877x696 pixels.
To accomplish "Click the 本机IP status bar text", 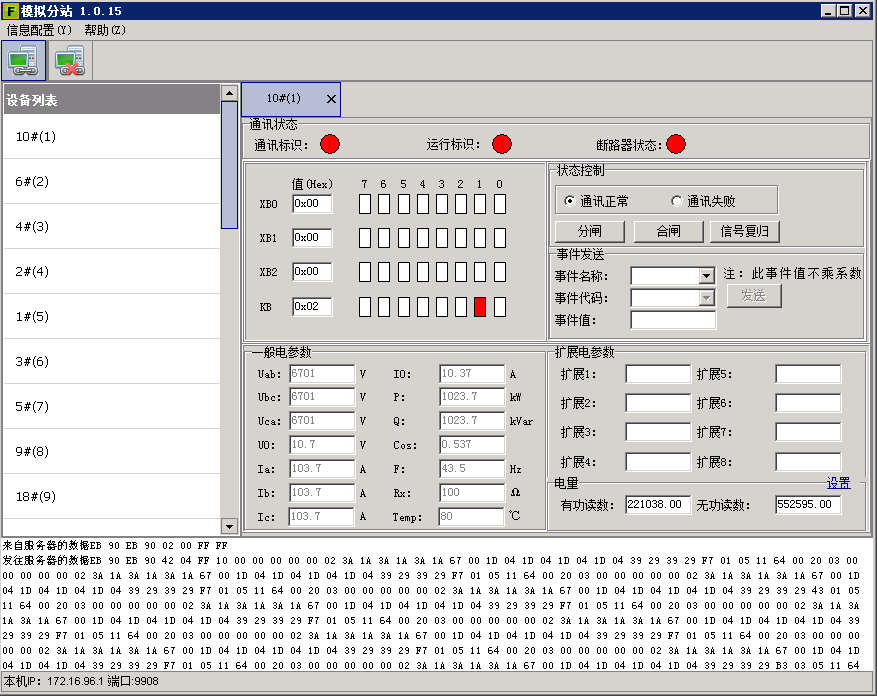I will click(81, 681).
